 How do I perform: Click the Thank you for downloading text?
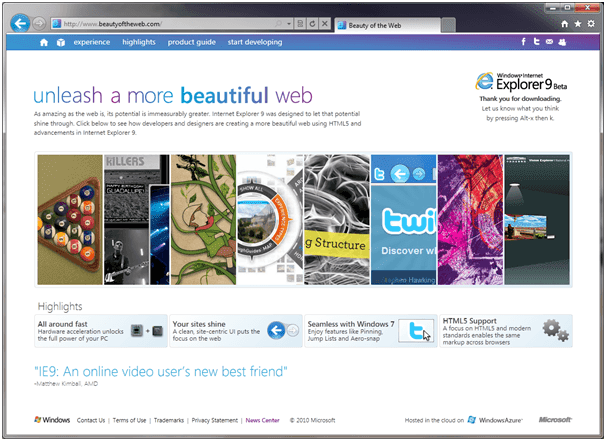click(520, 99)
